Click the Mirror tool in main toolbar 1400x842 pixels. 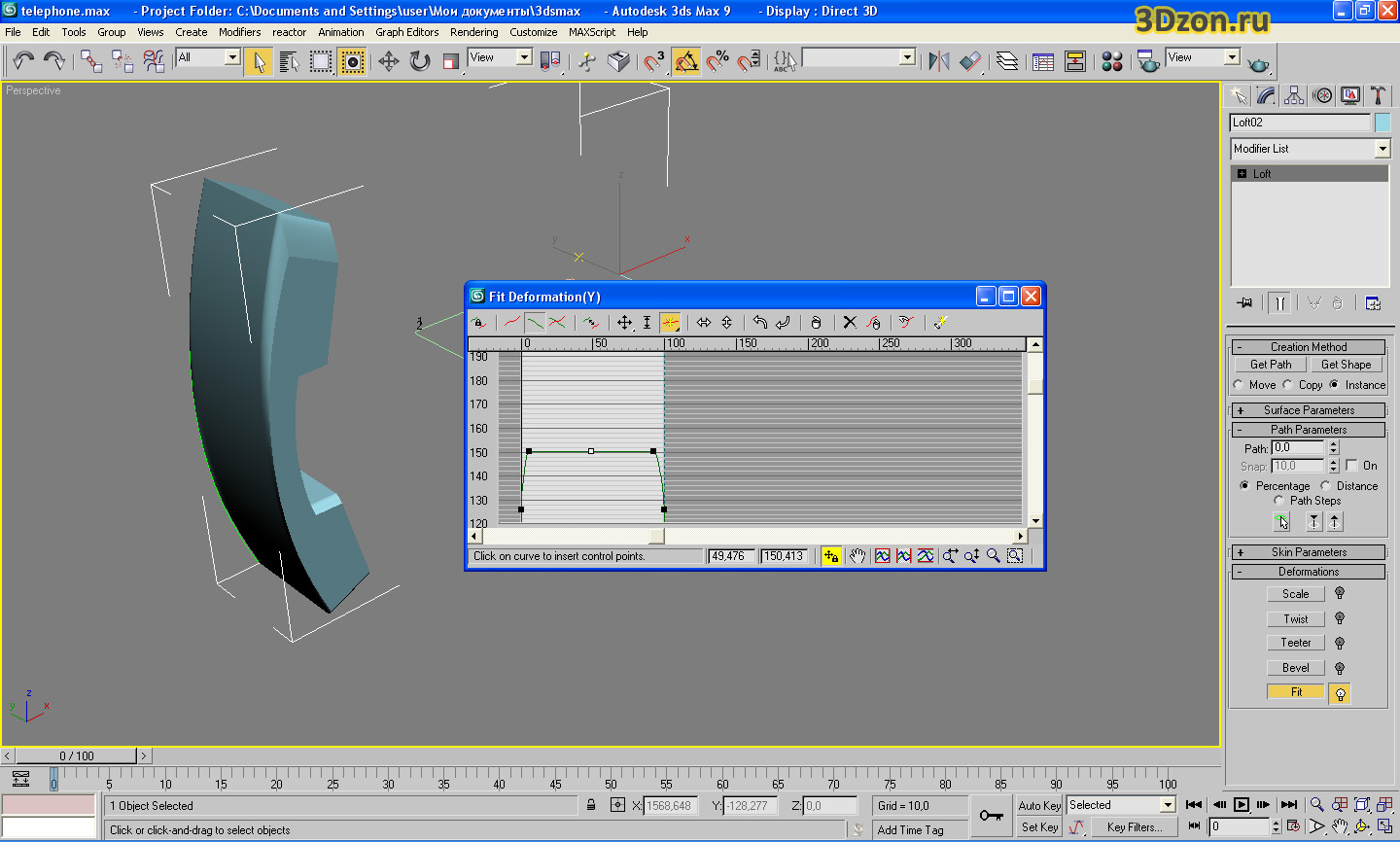pyautogui.click(x=938, y=61)
